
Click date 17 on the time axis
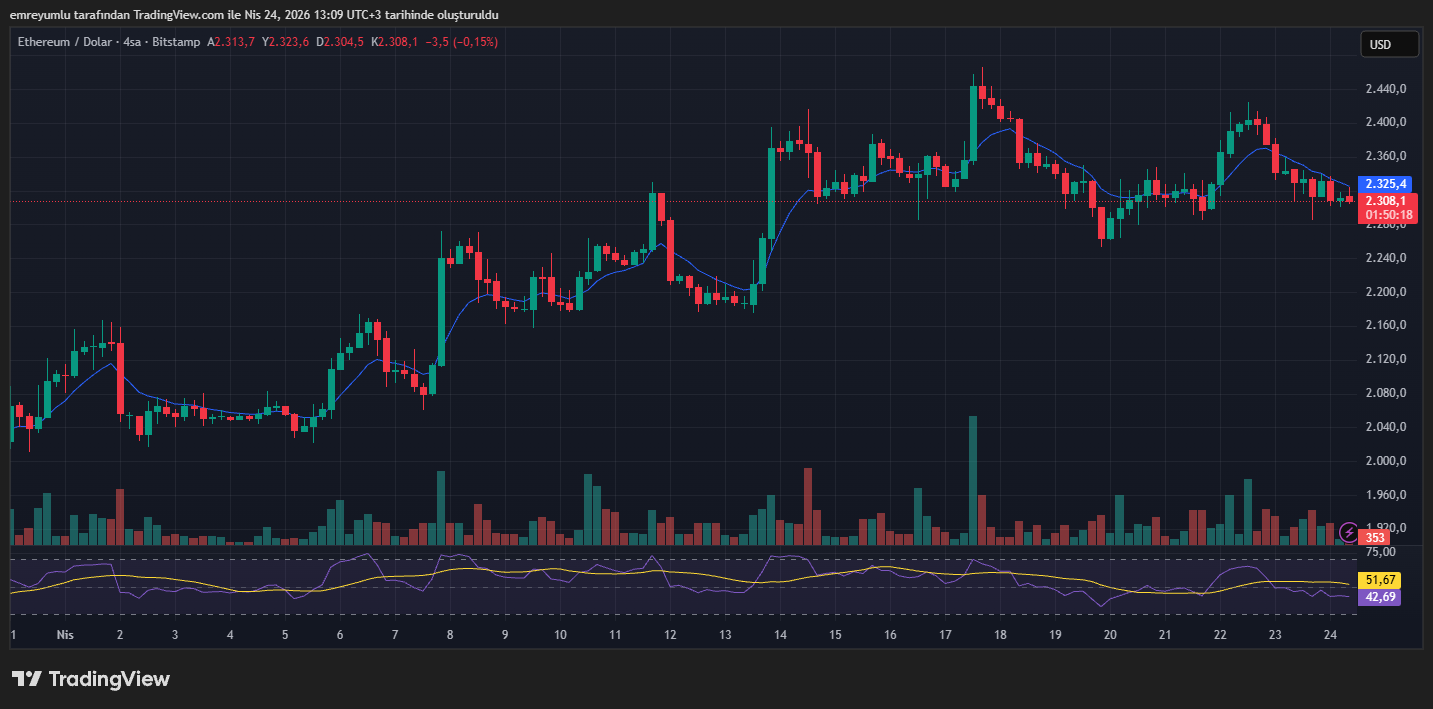pyautogui.click(x=945, y=635)
